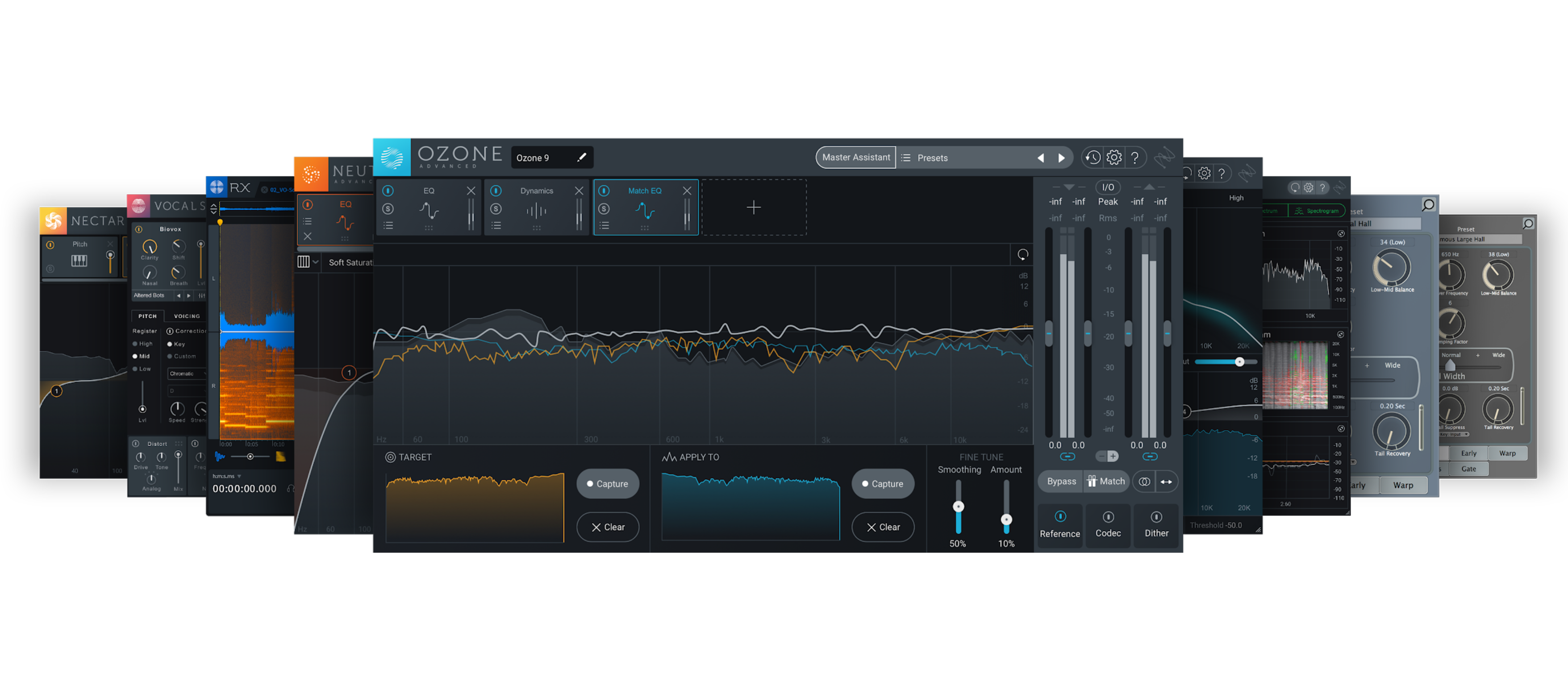1568x673 pixels.
Task: Click the reset loop icon above the spectrum
Action: pos(1022,254)
